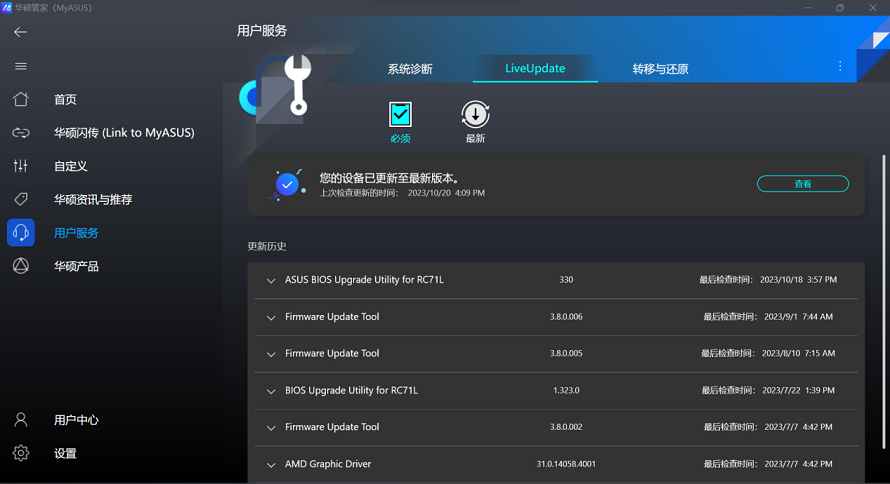The width and height of the screenshot is (890, 484).
Task: Open 华硕产品 in the sidebar
Action: point(76,266)
